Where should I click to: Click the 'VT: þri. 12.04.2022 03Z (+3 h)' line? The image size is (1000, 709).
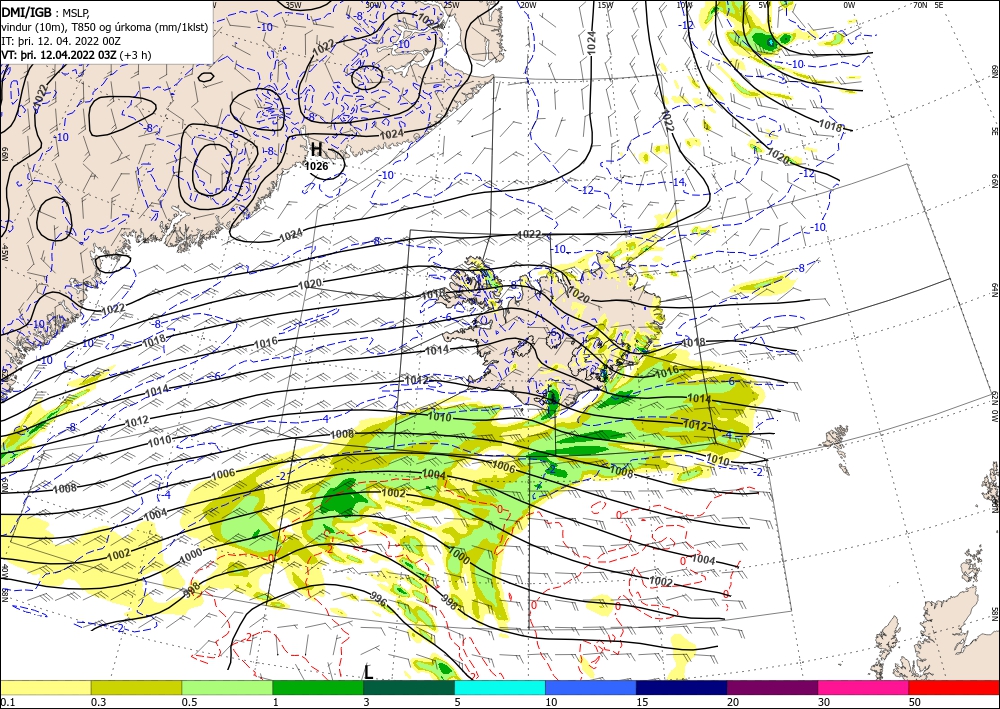(76, 55)
